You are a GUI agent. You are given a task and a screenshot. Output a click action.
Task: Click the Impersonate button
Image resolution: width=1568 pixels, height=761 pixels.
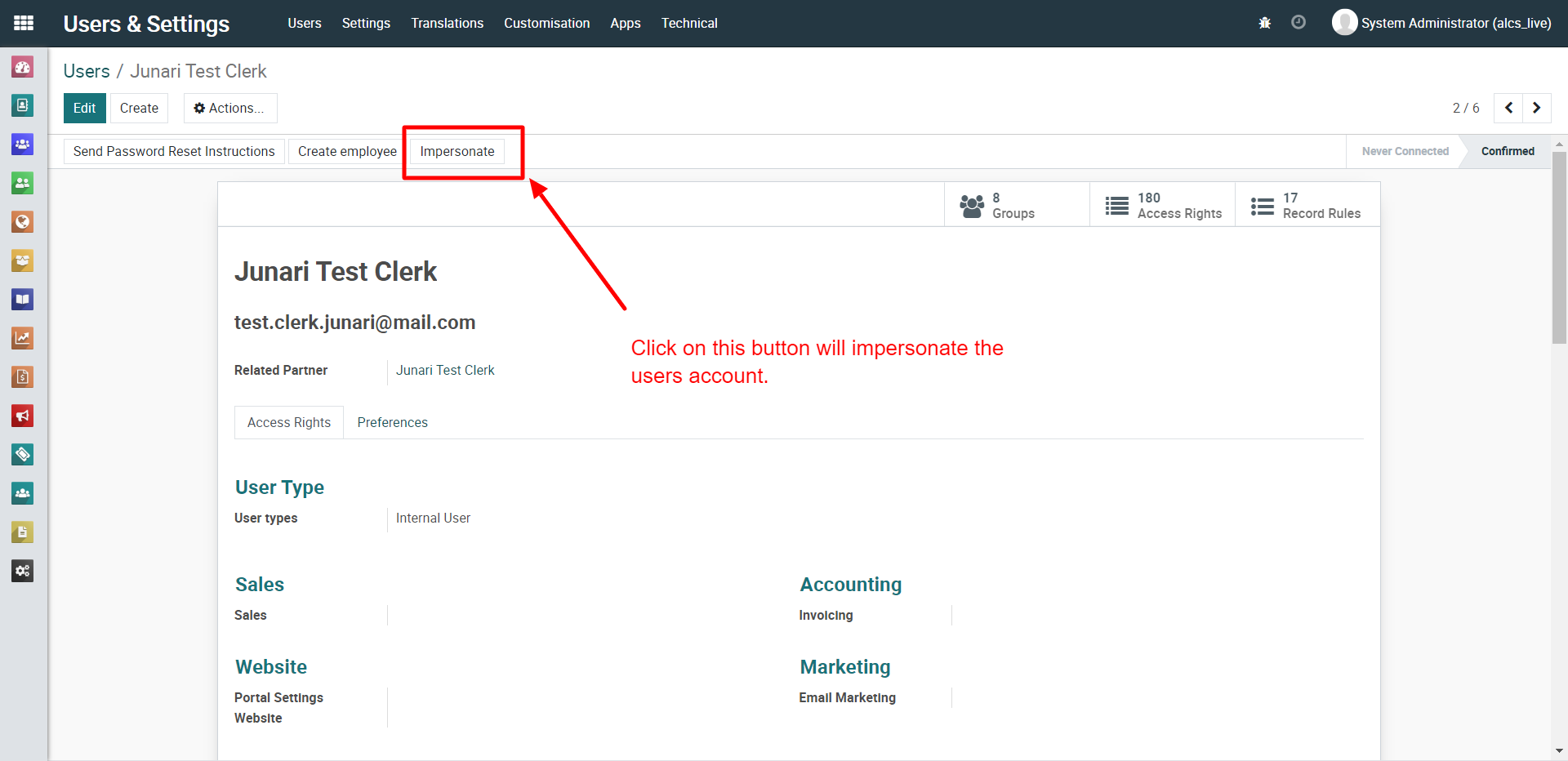457,151
